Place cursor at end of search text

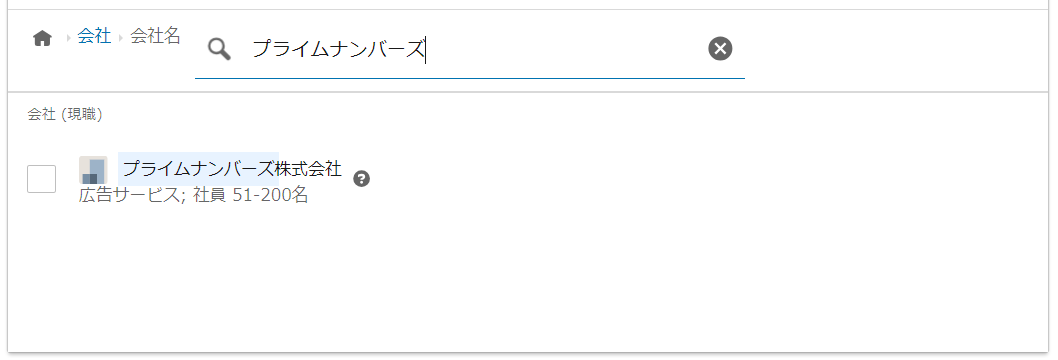click(x=425, y=49)
